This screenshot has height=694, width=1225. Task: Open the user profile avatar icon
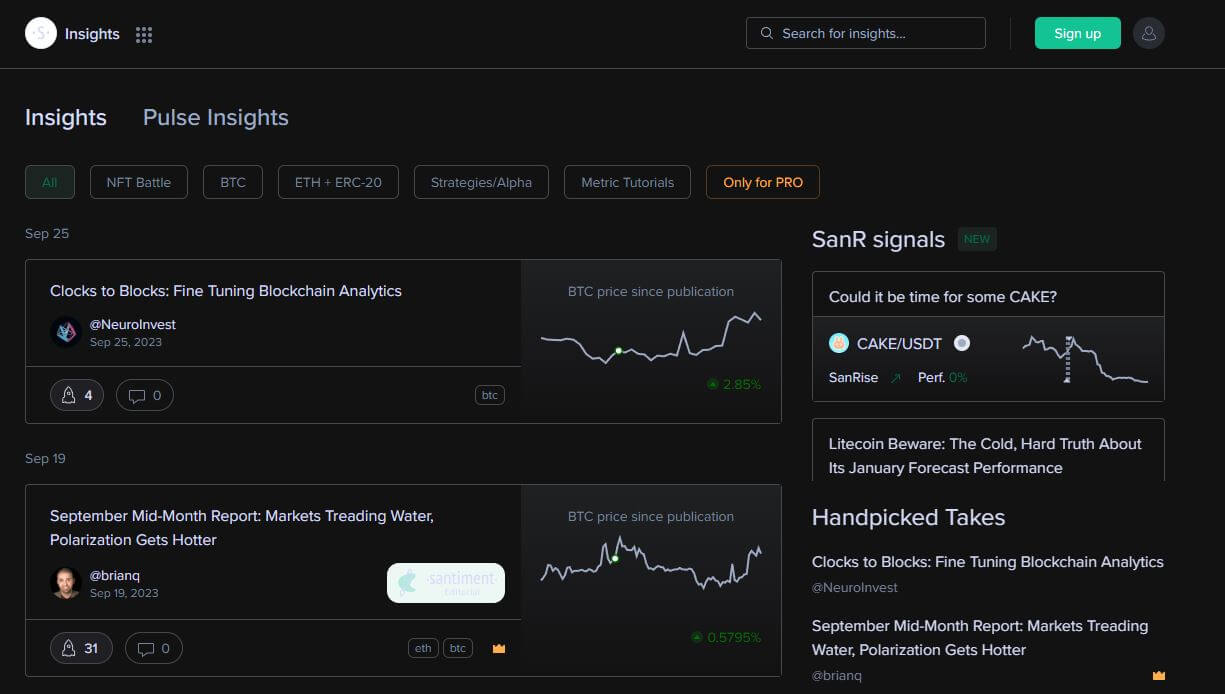pyautogui.click(x=1149, y=33)
